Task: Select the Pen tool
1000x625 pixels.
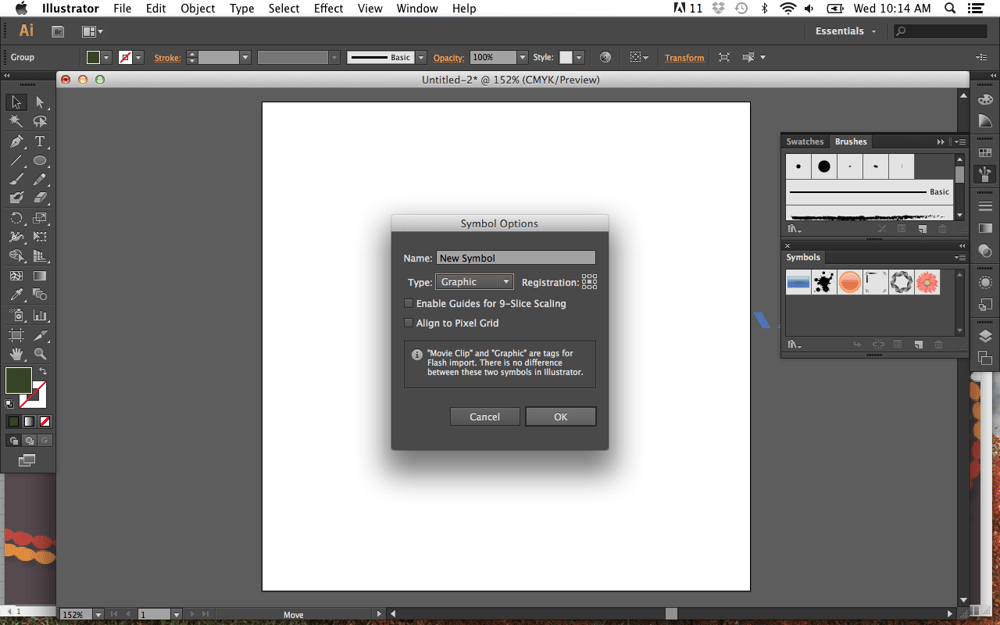Action: (16, 141)
